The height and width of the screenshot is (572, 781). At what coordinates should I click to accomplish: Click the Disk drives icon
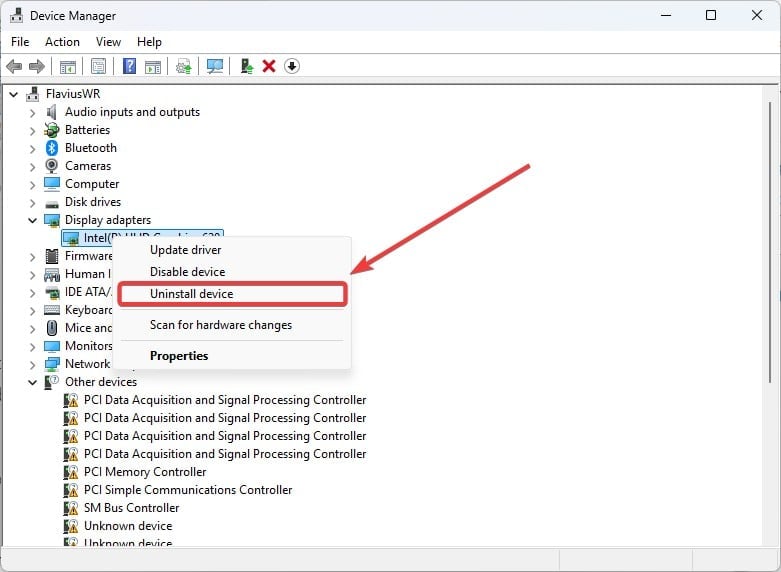(x=52, y=203)
